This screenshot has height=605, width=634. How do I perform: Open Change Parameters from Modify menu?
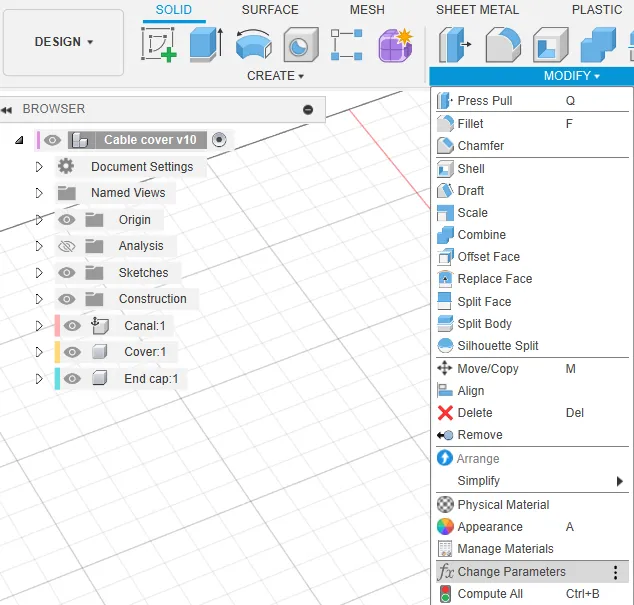[x=532, y=572]
